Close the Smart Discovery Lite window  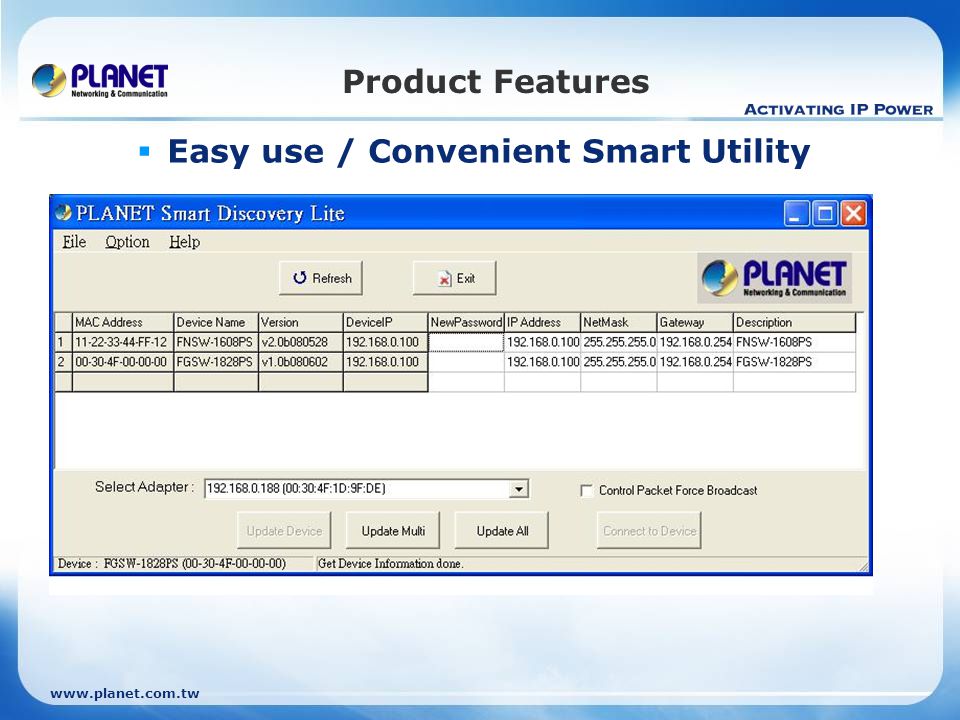click(x=853, y=214)
